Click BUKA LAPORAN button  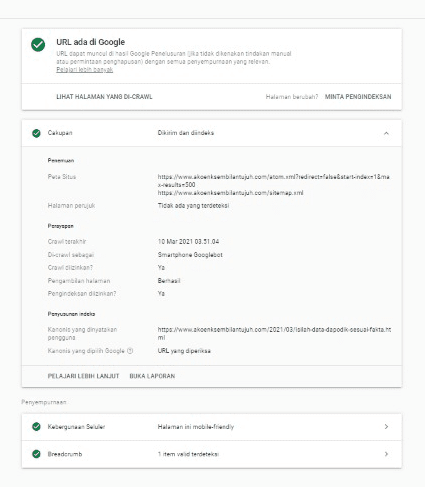152,376
